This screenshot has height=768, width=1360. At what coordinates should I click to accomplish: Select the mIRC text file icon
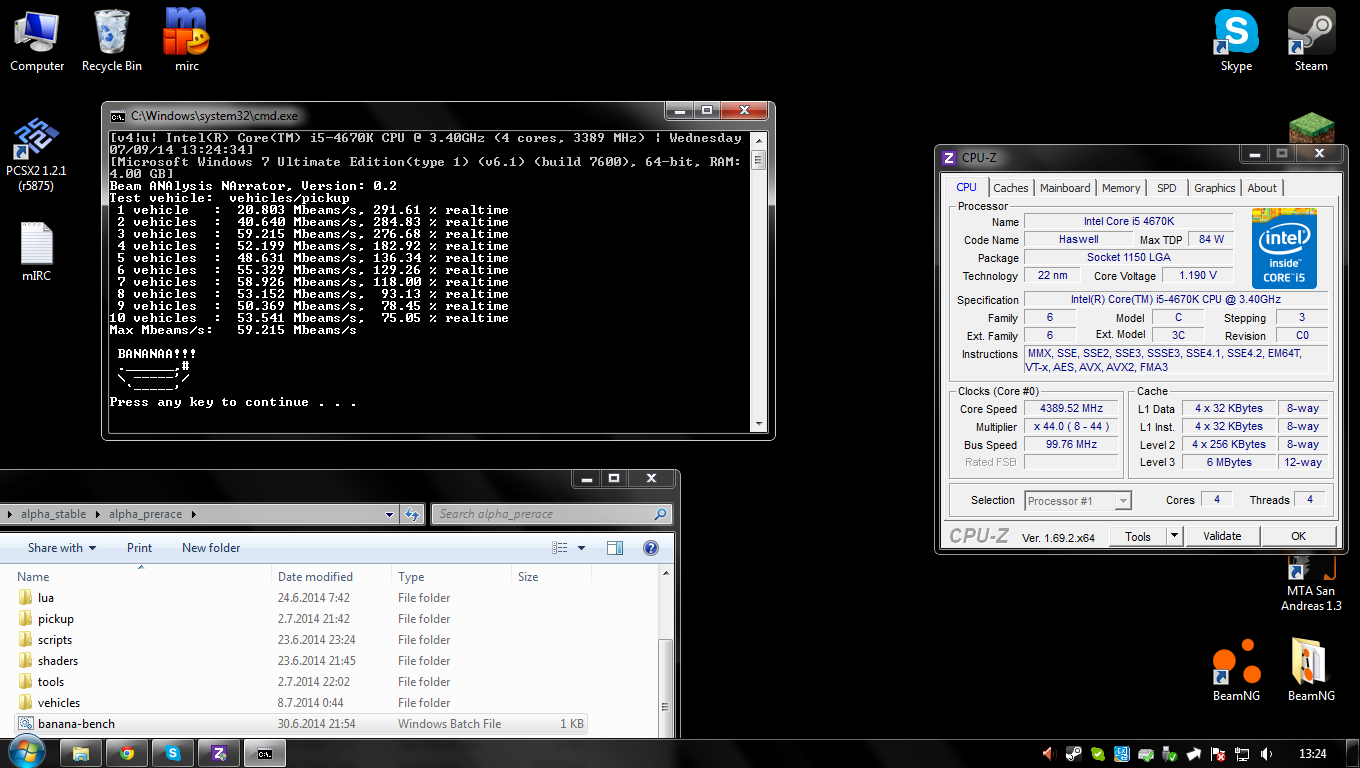[x=36, y=251]
